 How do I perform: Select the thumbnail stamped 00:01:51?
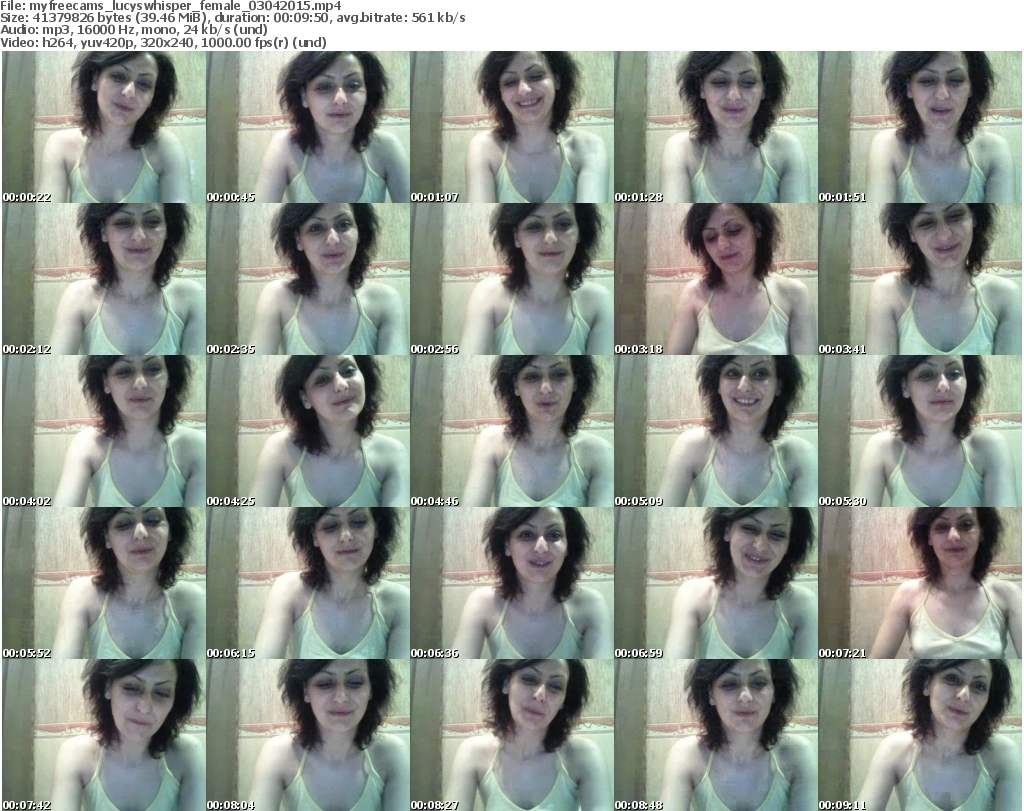920,127
